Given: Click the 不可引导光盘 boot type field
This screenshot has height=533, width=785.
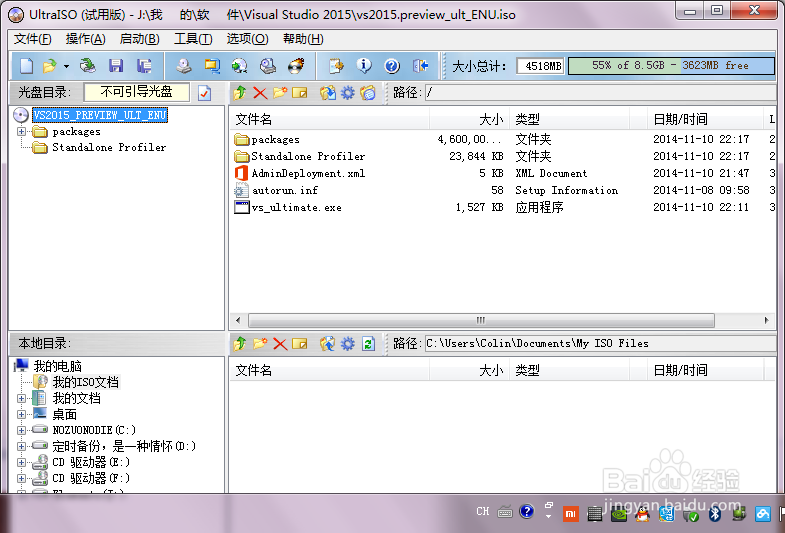Looking at the screenshot, I should pos(137,92).
